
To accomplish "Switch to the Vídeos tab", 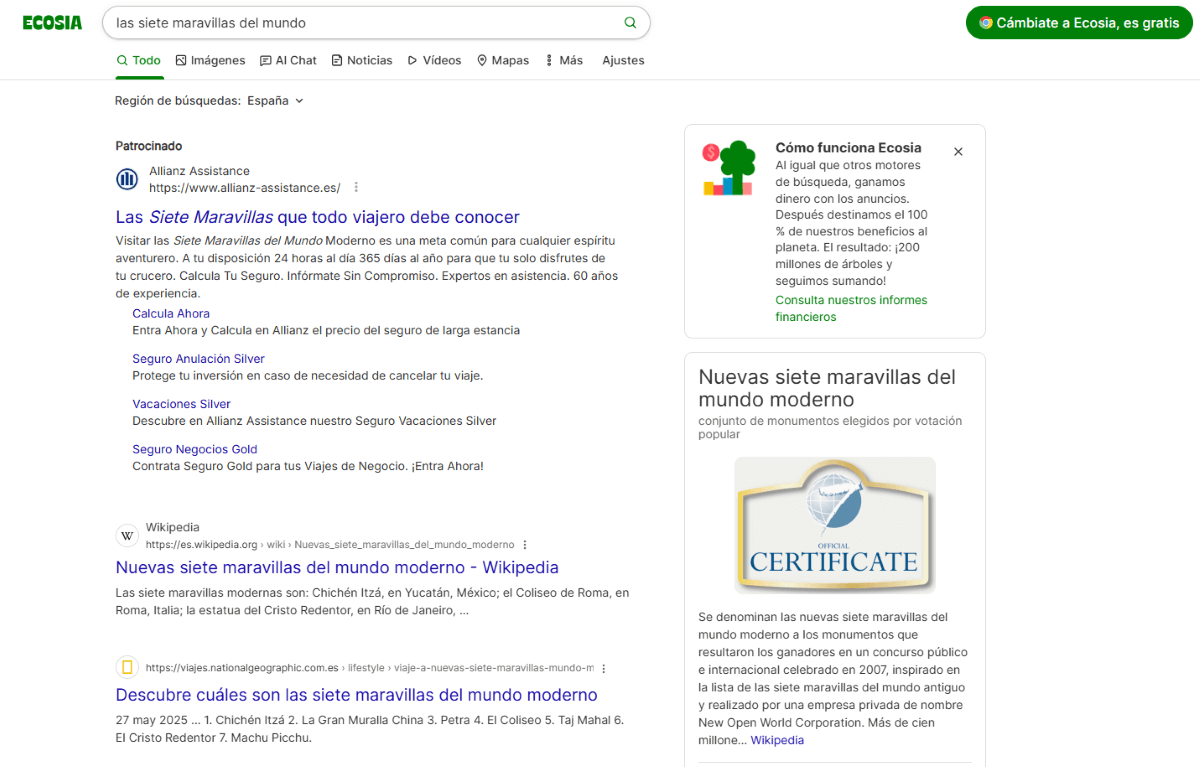I will coord(434,60).
